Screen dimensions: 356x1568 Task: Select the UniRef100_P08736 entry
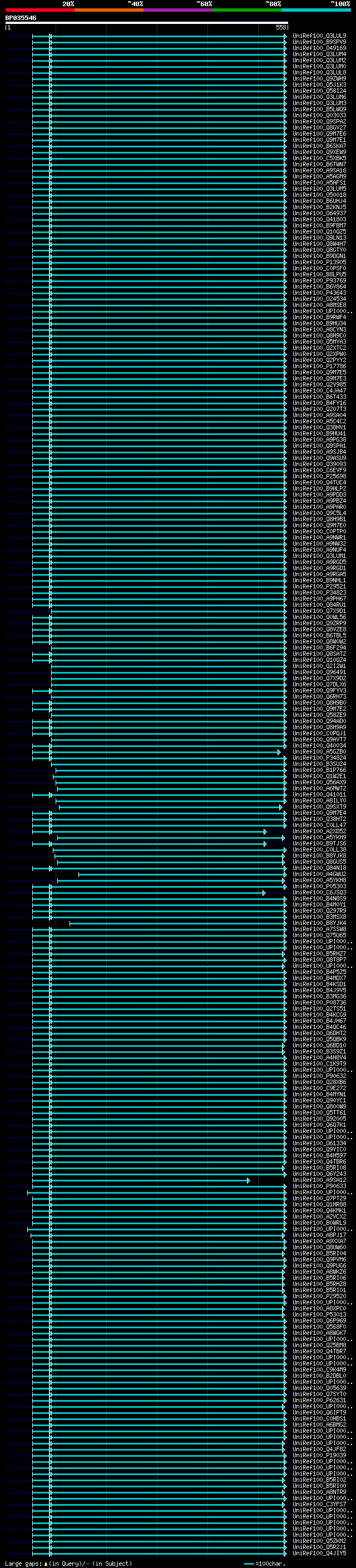[319, 1002]
